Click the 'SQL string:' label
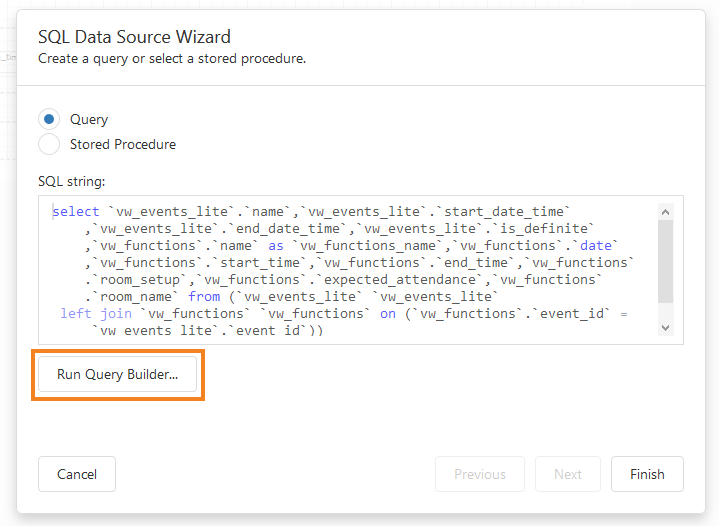Screen dimensions: 719x526 point(72,182)
